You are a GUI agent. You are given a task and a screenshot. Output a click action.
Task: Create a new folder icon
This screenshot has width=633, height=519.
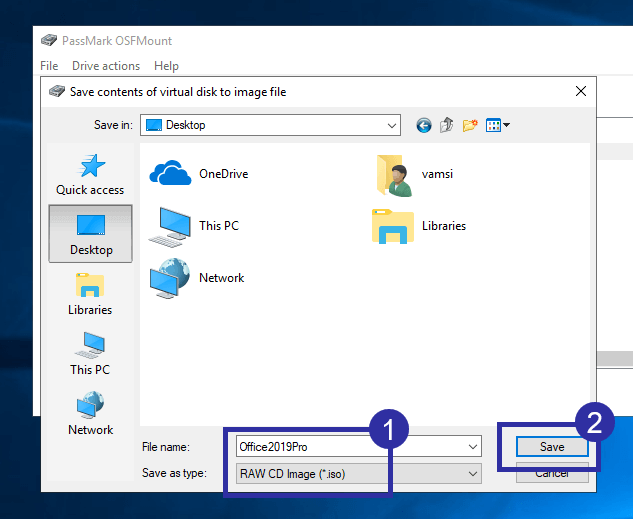pos(470,125)
